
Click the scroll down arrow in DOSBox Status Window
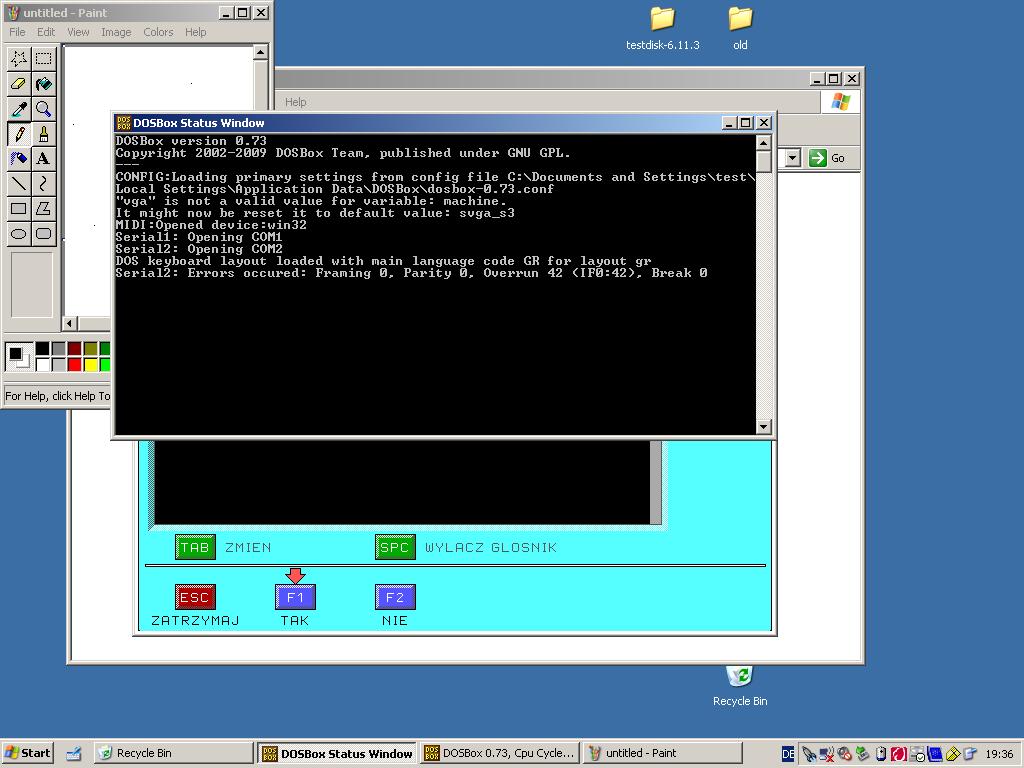point(763,426)
